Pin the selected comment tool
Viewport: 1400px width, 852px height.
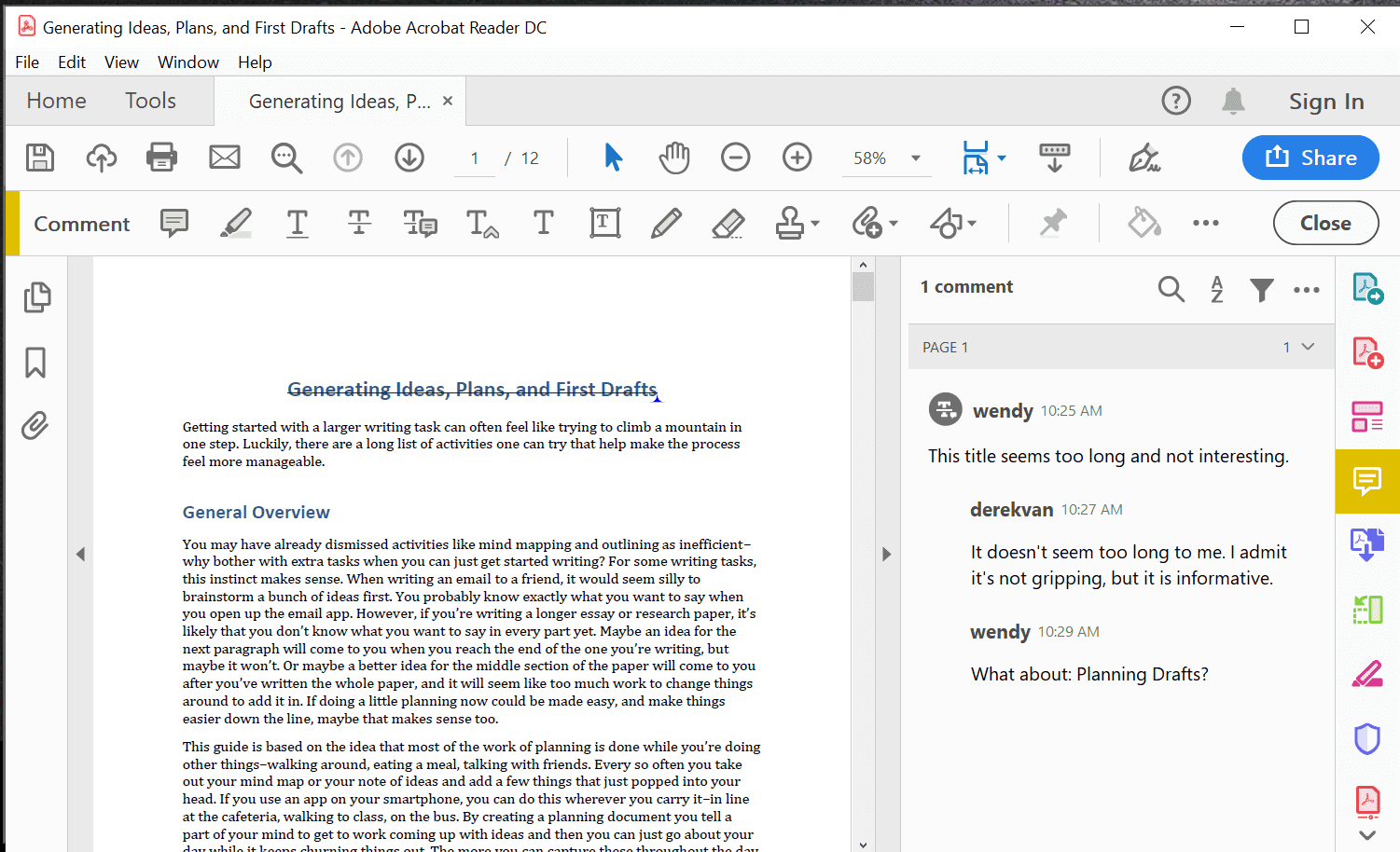tap(1053, 223)
